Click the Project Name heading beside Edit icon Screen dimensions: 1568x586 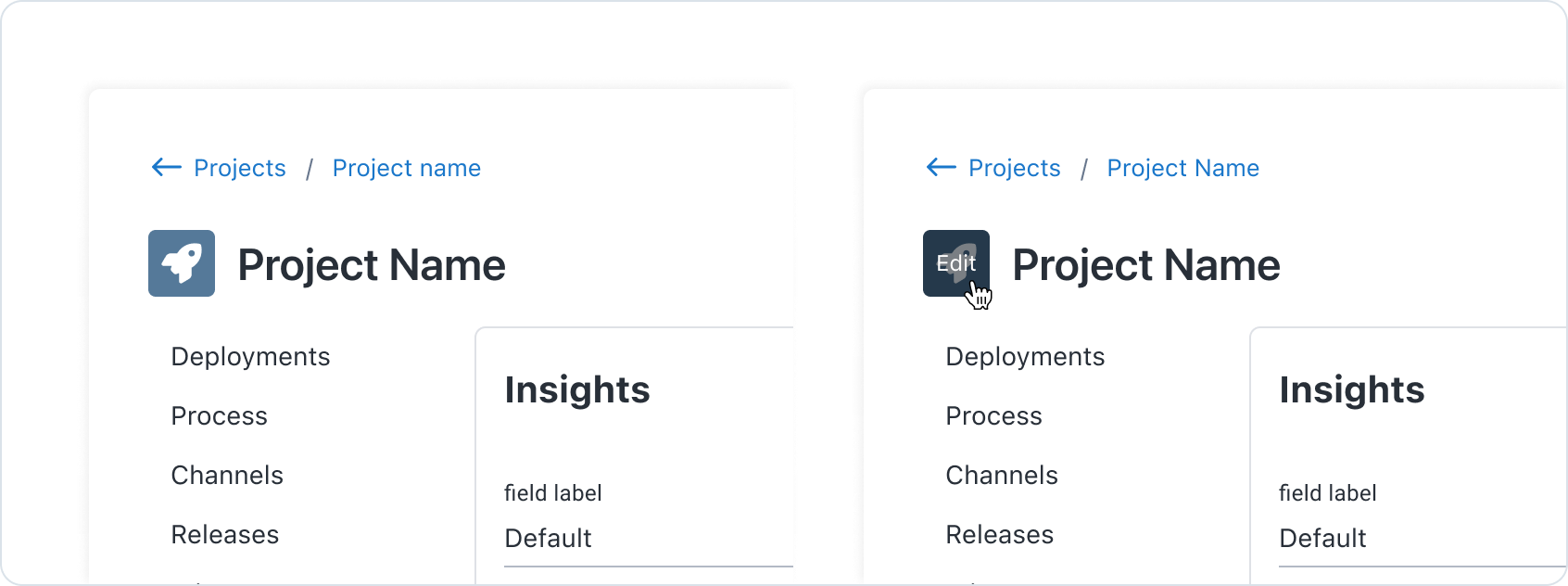(1145, 265)
